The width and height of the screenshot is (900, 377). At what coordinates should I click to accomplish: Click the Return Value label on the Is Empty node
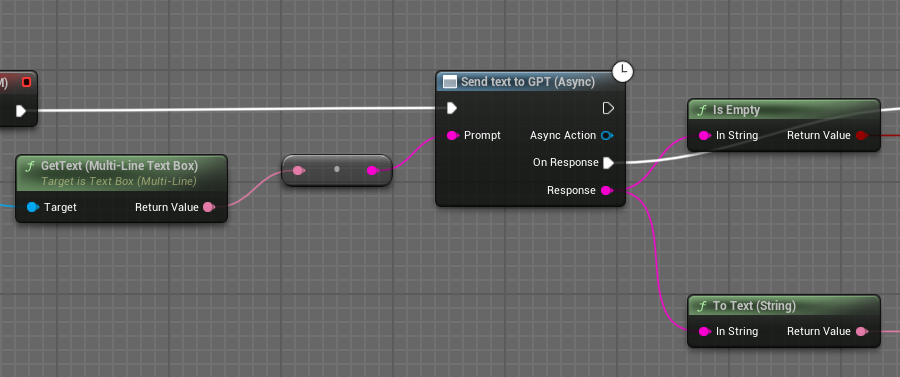(818, 135)
